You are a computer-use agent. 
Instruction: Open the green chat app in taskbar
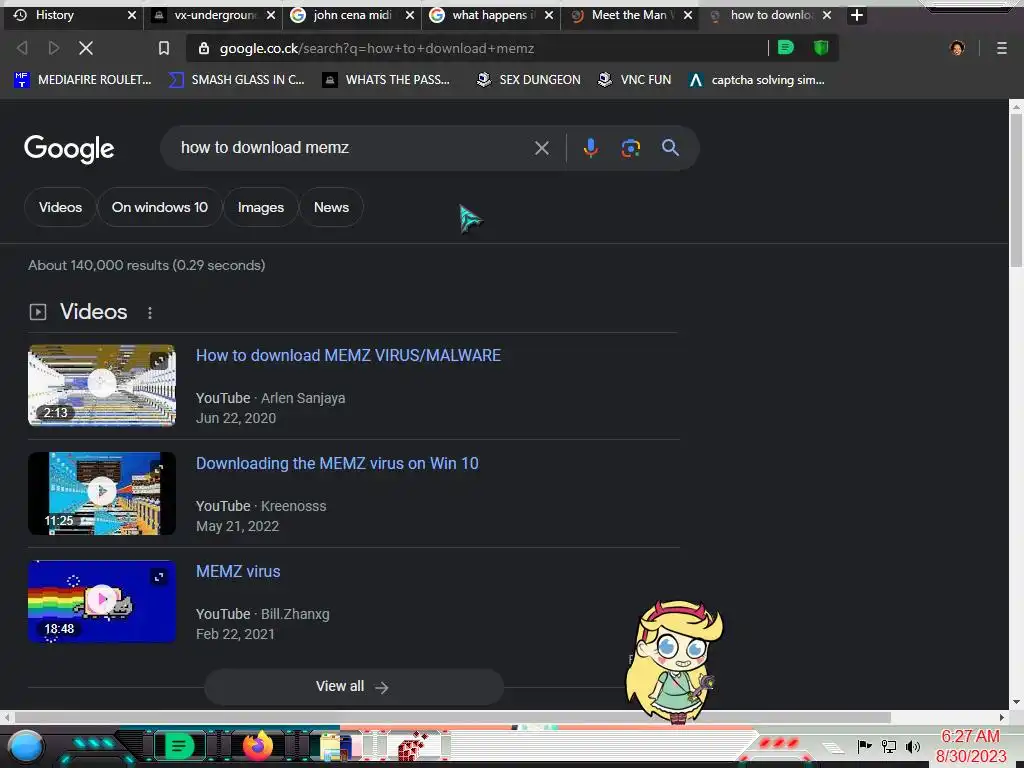178,746
